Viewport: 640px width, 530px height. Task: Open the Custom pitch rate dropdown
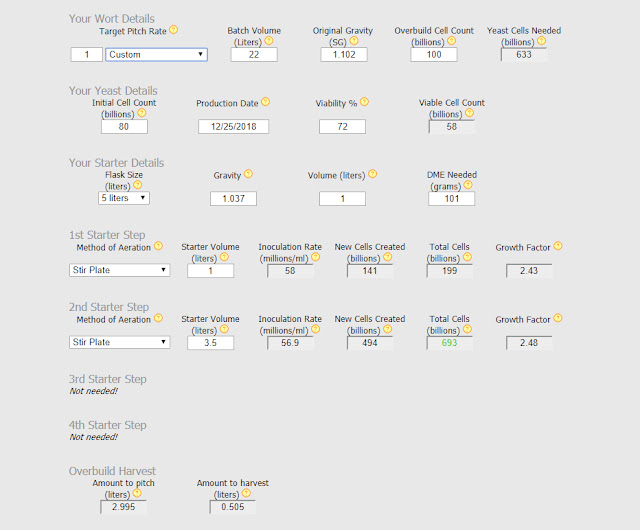156,55
